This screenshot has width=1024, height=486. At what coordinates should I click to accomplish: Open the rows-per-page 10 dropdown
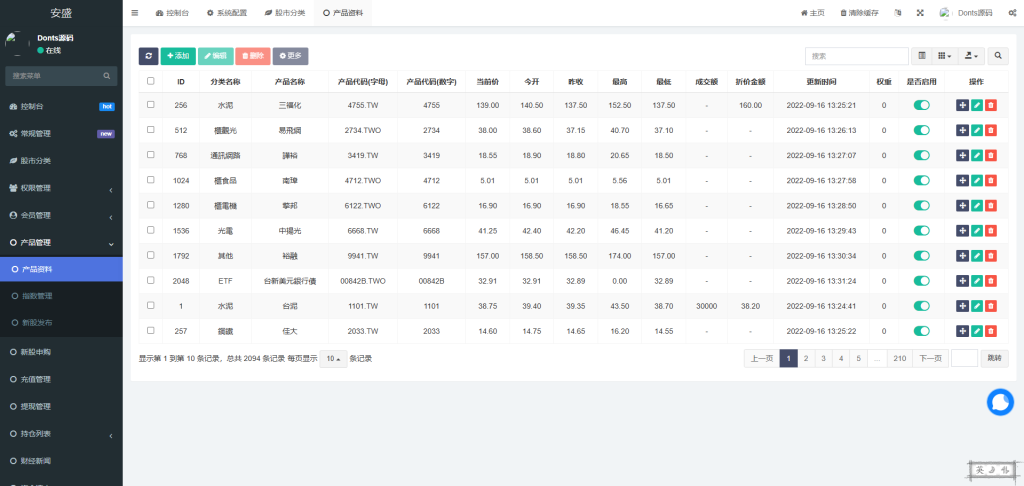[333, 359]
